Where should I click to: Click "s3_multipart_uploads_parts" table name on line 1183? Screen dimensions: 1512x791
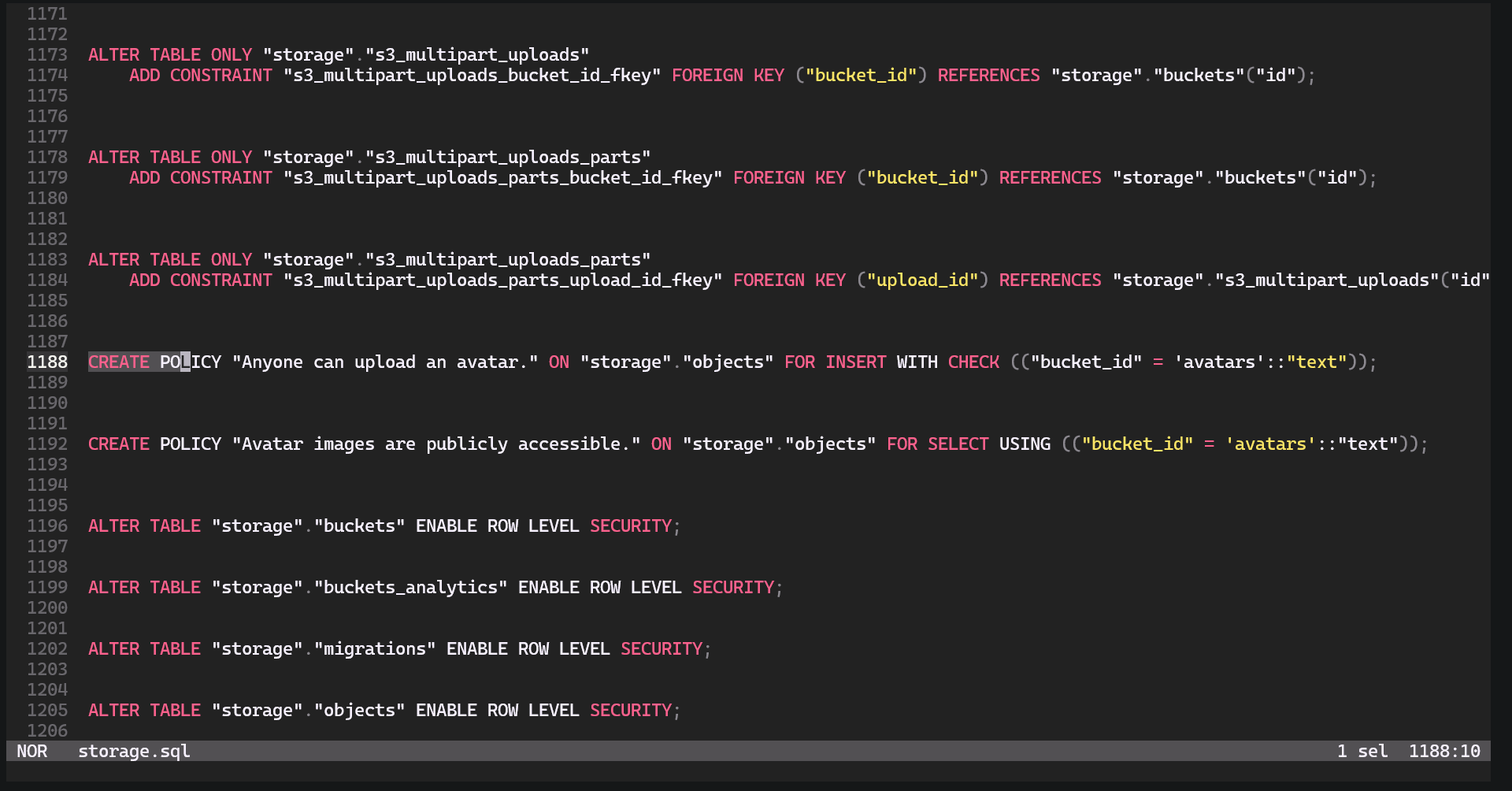[x=508, y=259]
